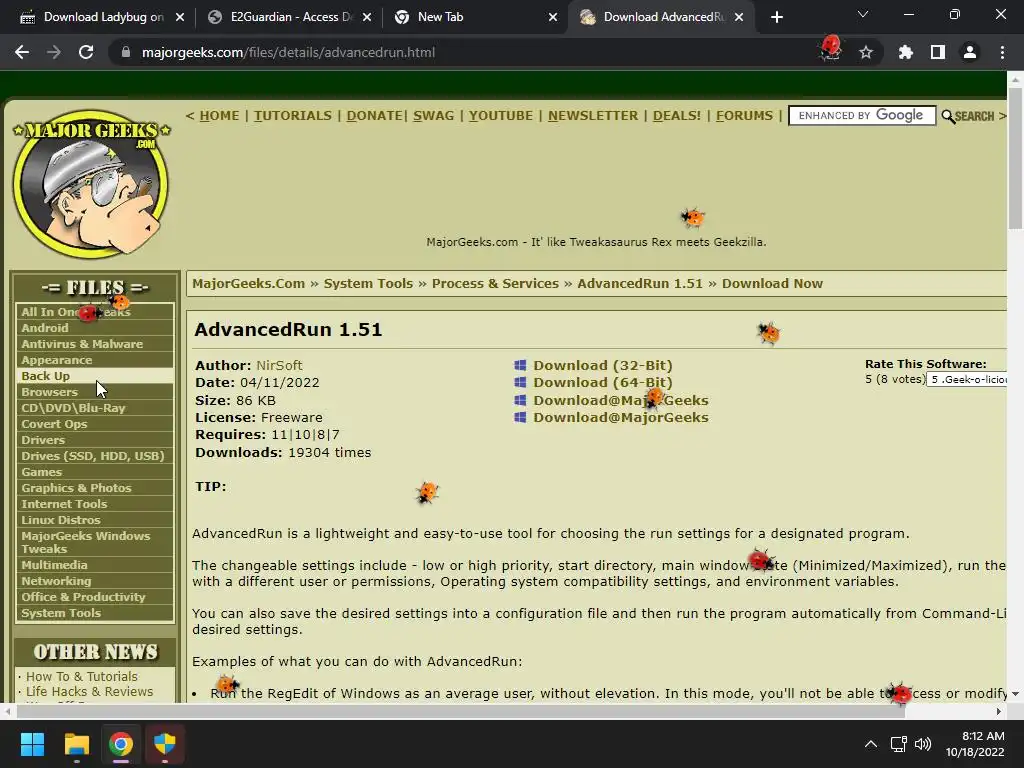Open the How To & Tutorials news link
The height and width of the screenshot is (768, 1024).
click(82, 677)
